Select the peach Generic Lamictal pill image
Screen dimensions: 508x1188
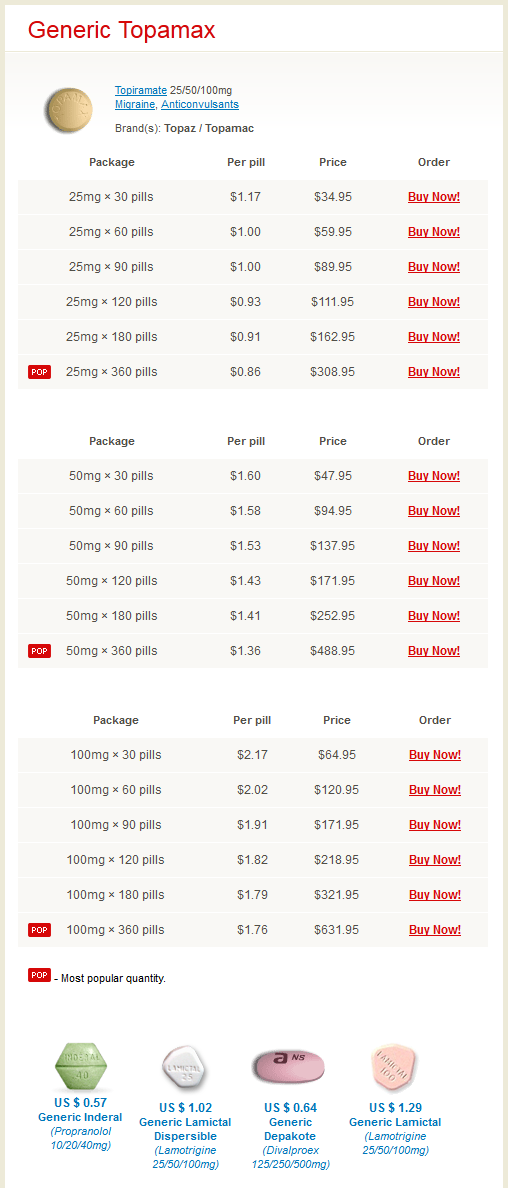pos(395,1067)
